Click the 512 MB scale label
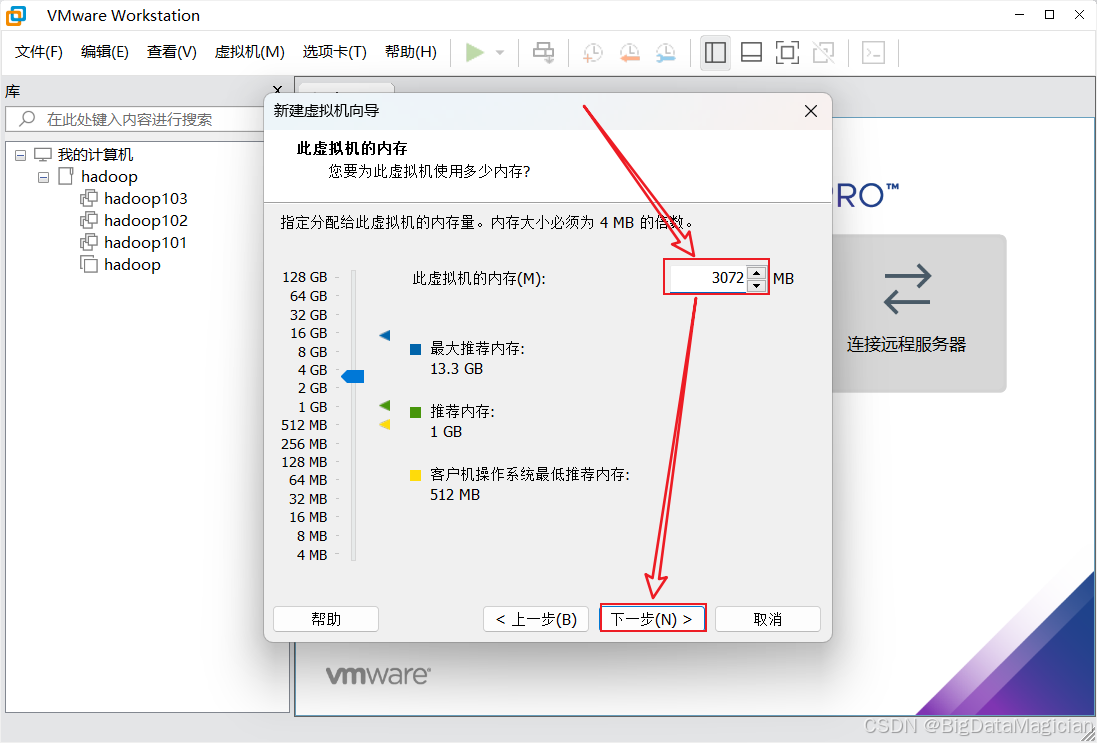 click(x=304, y=425)
